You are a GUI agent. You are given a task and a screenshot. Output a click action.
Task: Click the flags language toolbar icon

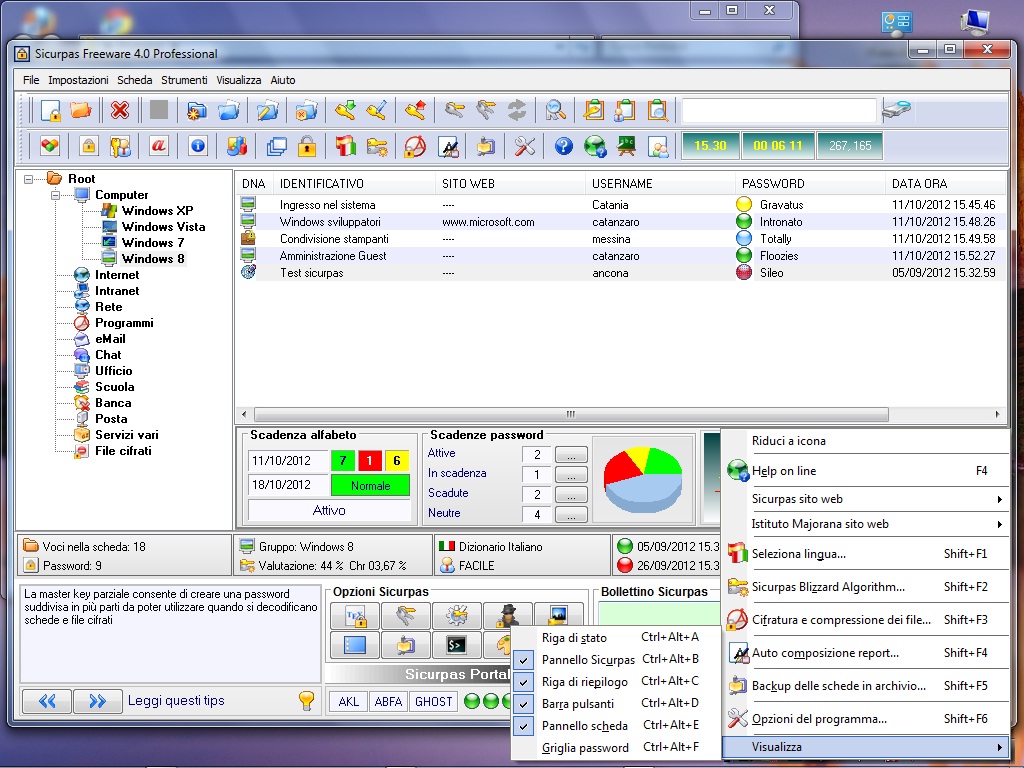coord(345,146)
